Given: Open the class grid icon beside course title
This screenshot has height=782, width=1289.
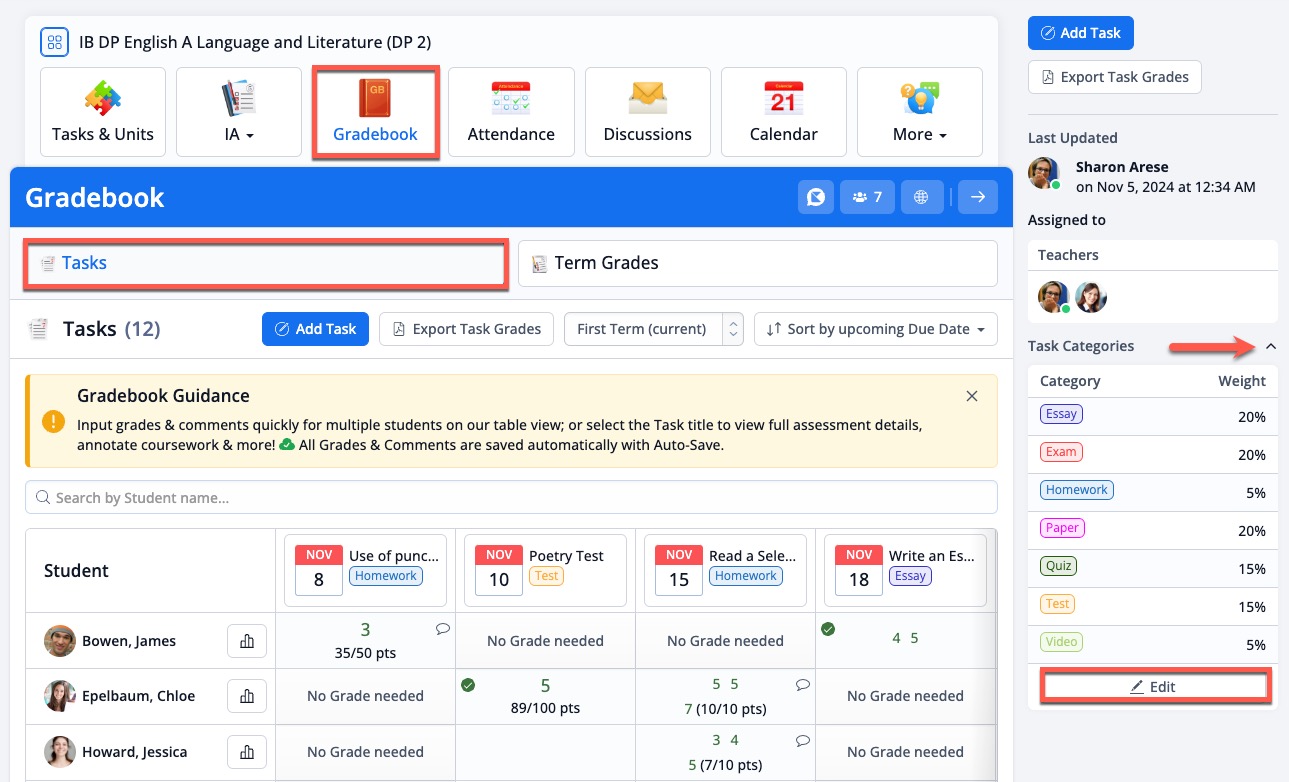Looking at the screenshot, I should pyautogui.click(x=54, y=42).
